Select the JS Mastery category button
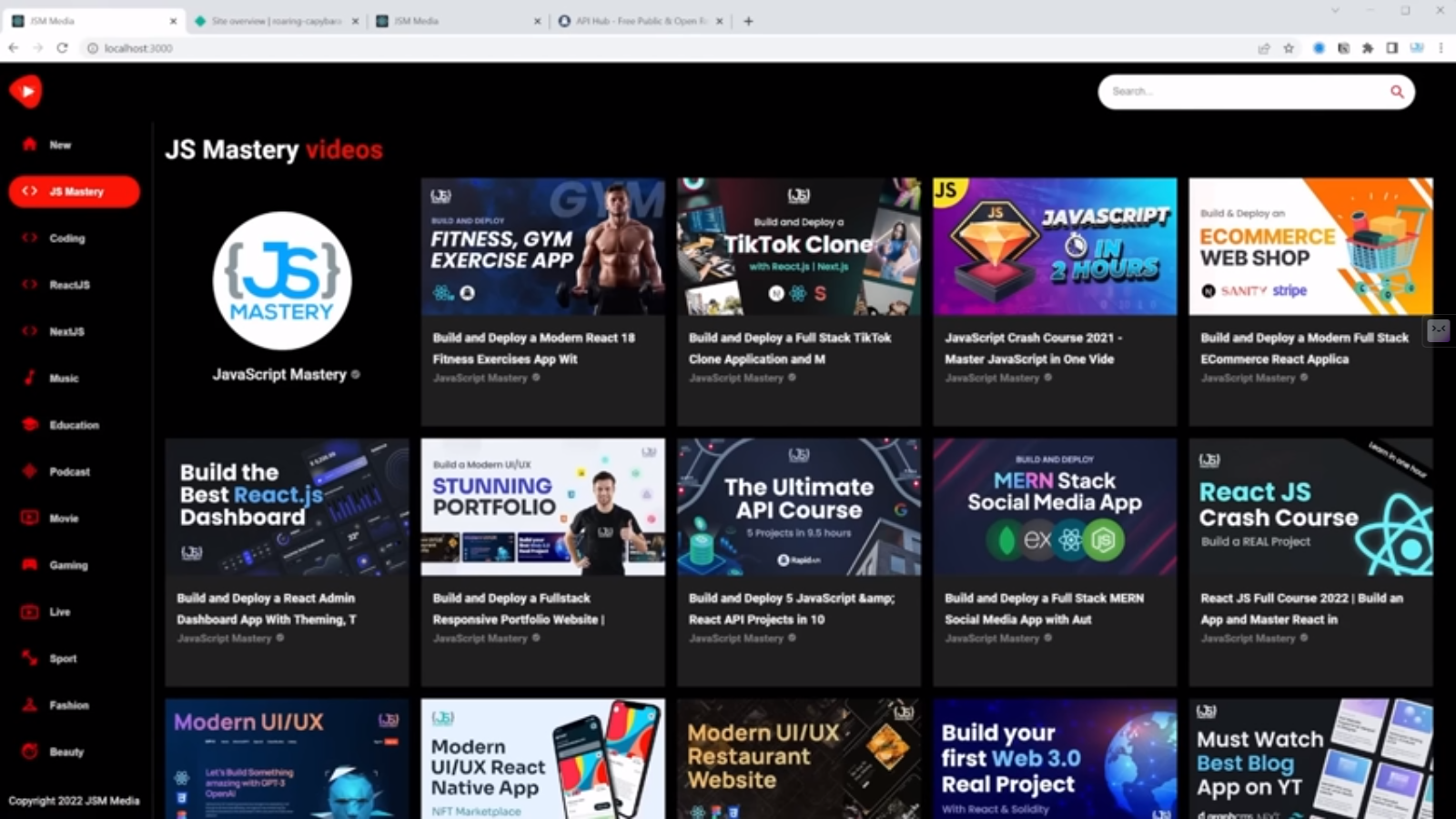The width and height of the screenshot is (1456, 819). (75, 191)
